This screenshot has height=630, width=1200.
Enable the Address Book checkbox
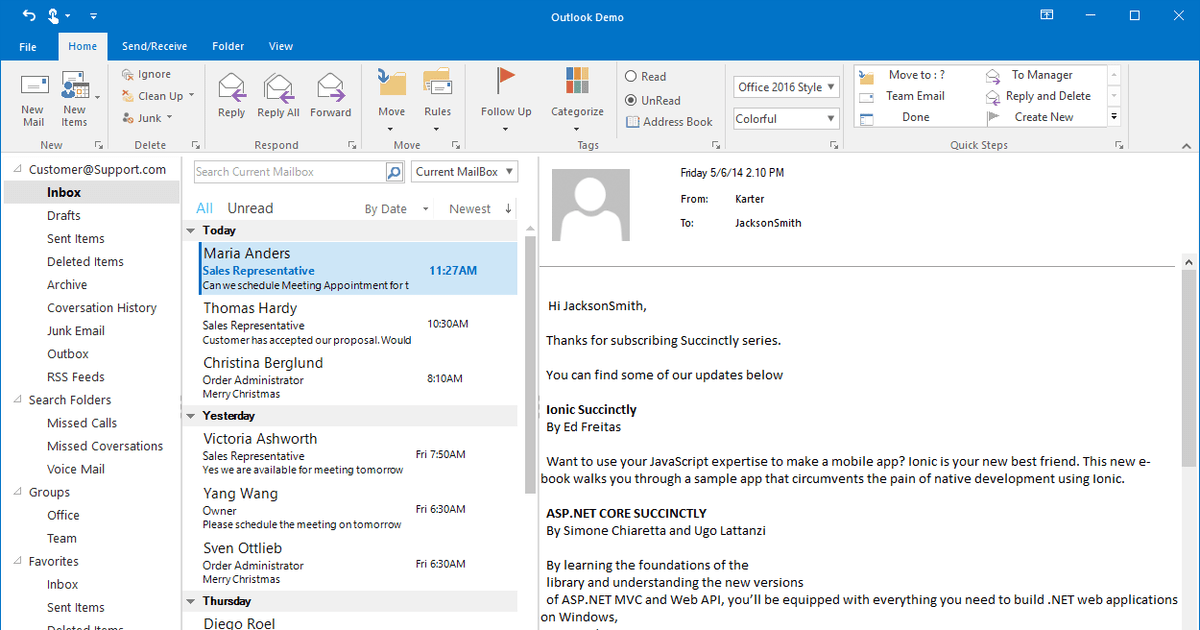click(633, 121)
